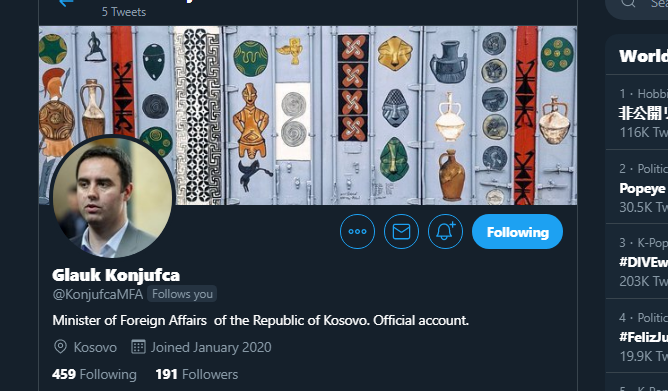Toggle the Following button
This screenshot has height=391, width=668.
(x=518, y=232)
